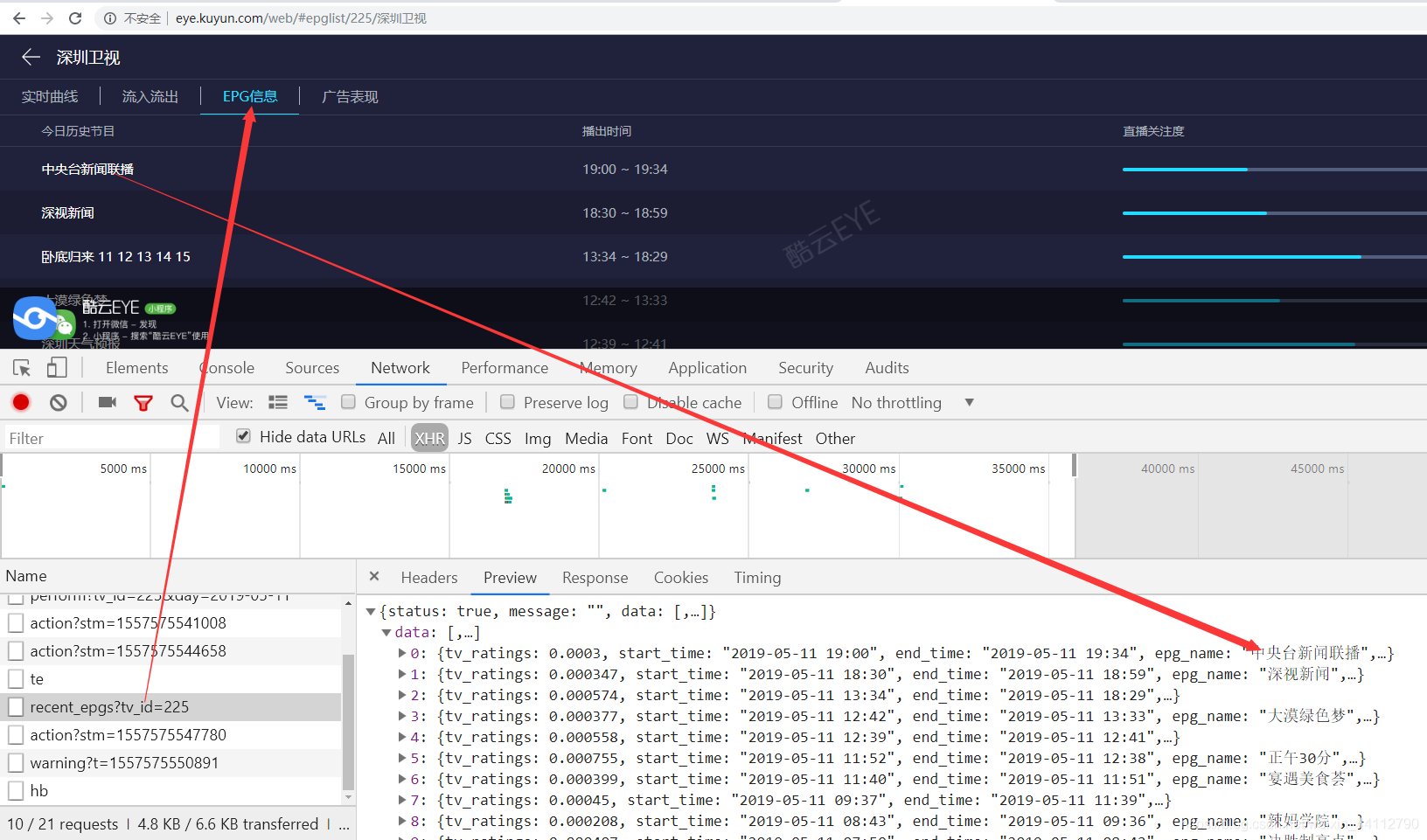Open the No throttling dropdown
The width and height of the screenshot is (1427, 840).
(913, 402)
